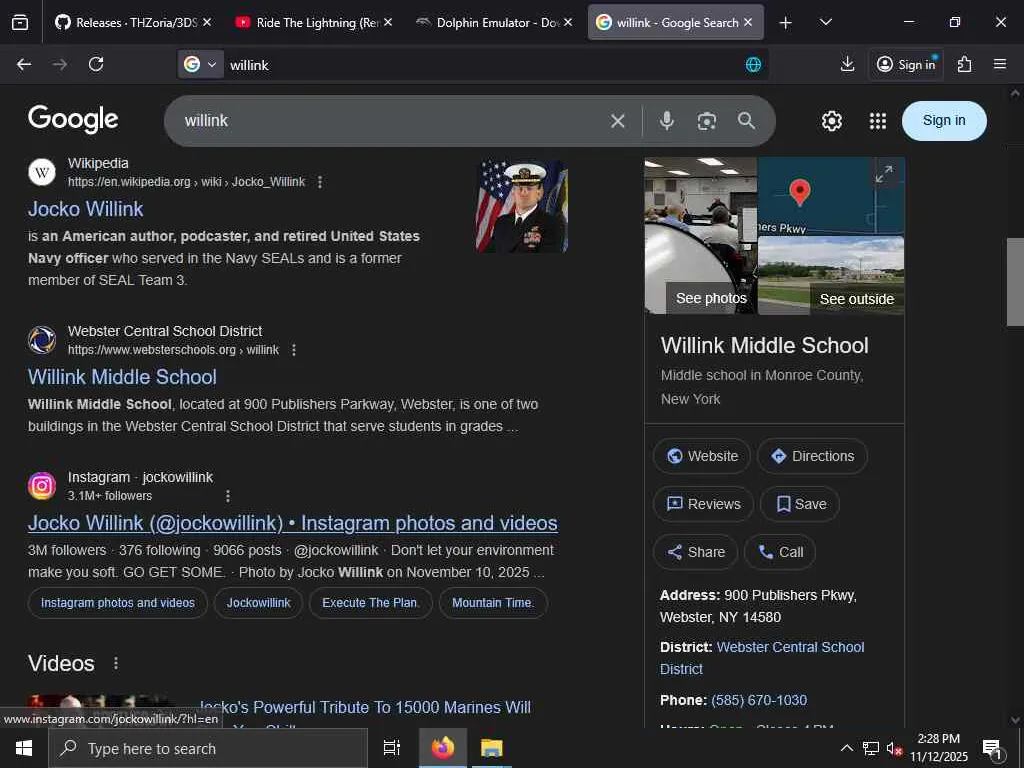Image resolution: width=1024 pixels, height=768 pixels.
Task: Click the Execute The Plan chip
Action: pos(371,603)
